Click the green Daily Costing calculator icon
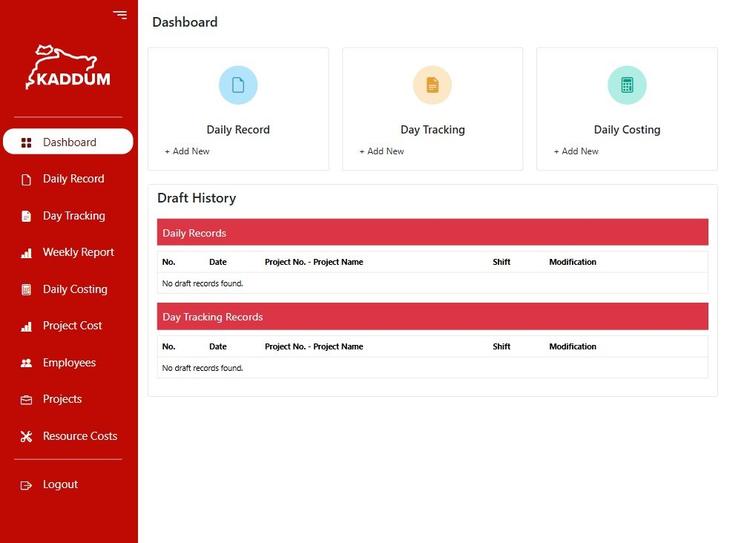750x543 pixels. coord(627,85)
